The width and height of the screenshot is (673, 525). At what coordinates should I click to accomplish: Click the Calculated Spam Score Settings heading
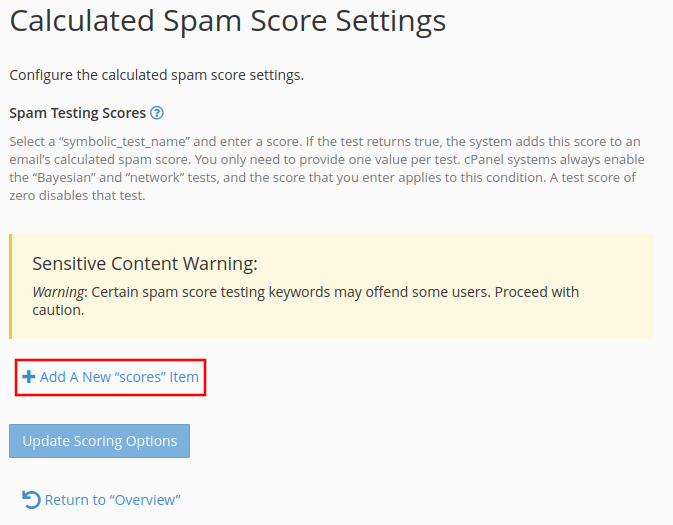click(x=228, y=21)
